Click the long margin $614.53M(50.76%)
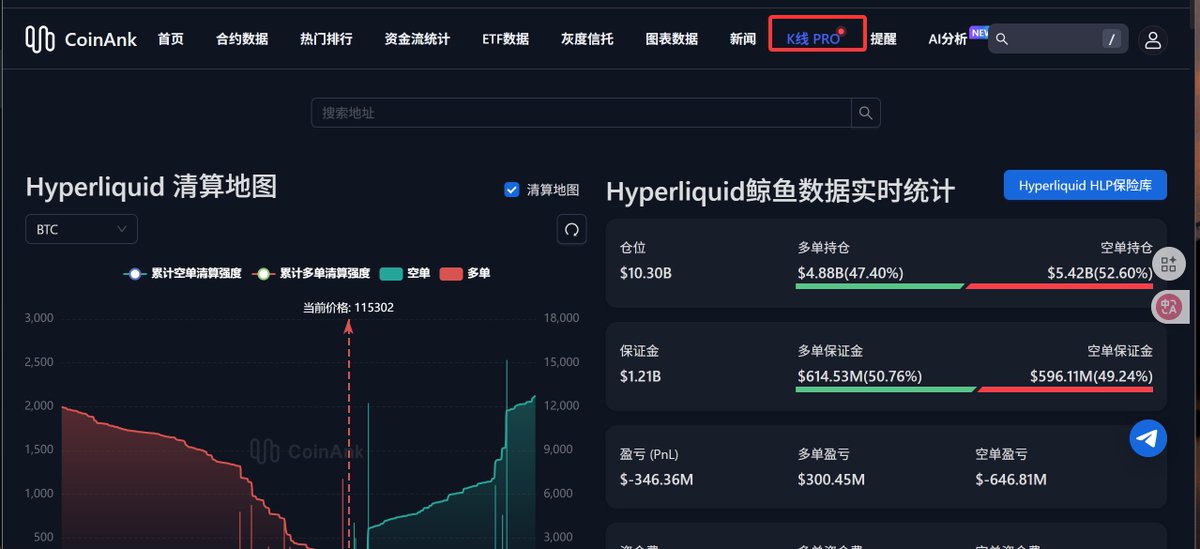1200x549 pixels. click(x=860, y=376)
